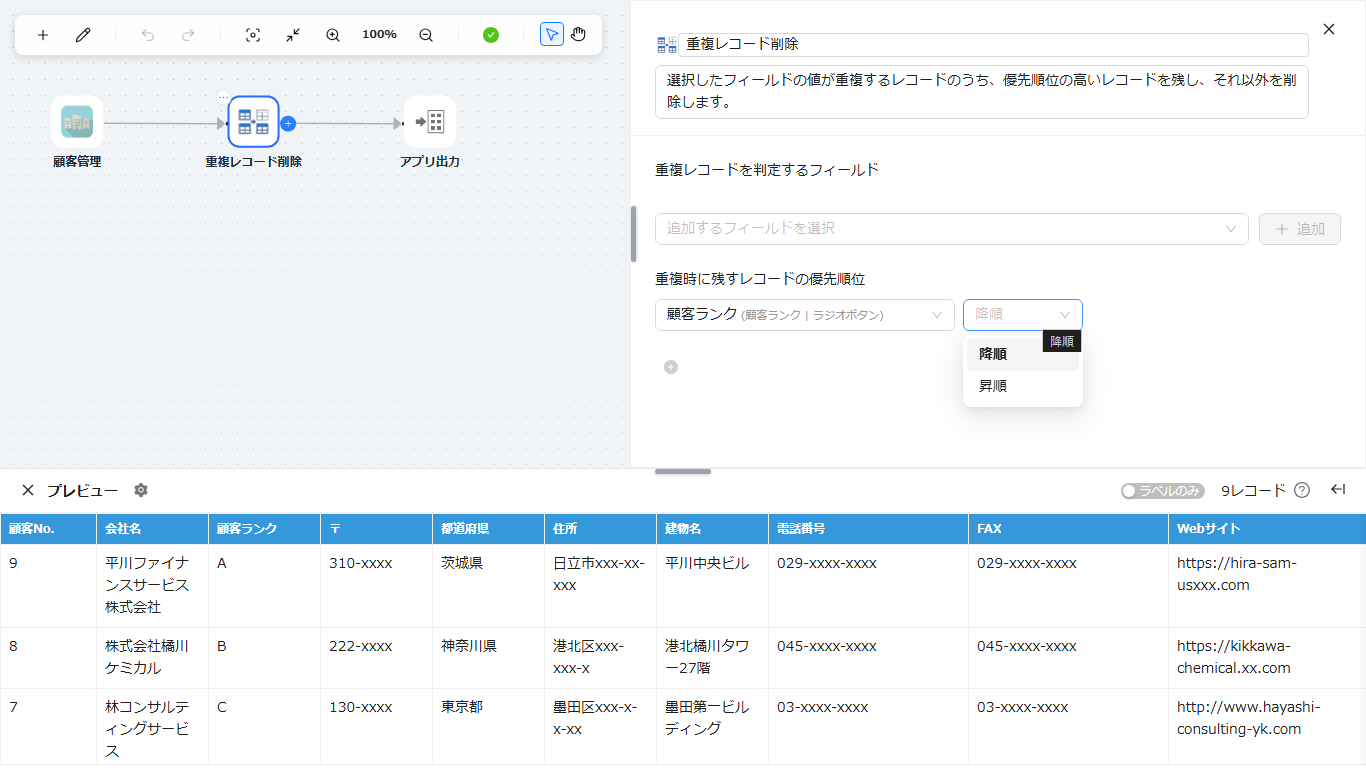Click the 住所 column header
This screenshot has height=768, width=1366.
tap(600, 529)
